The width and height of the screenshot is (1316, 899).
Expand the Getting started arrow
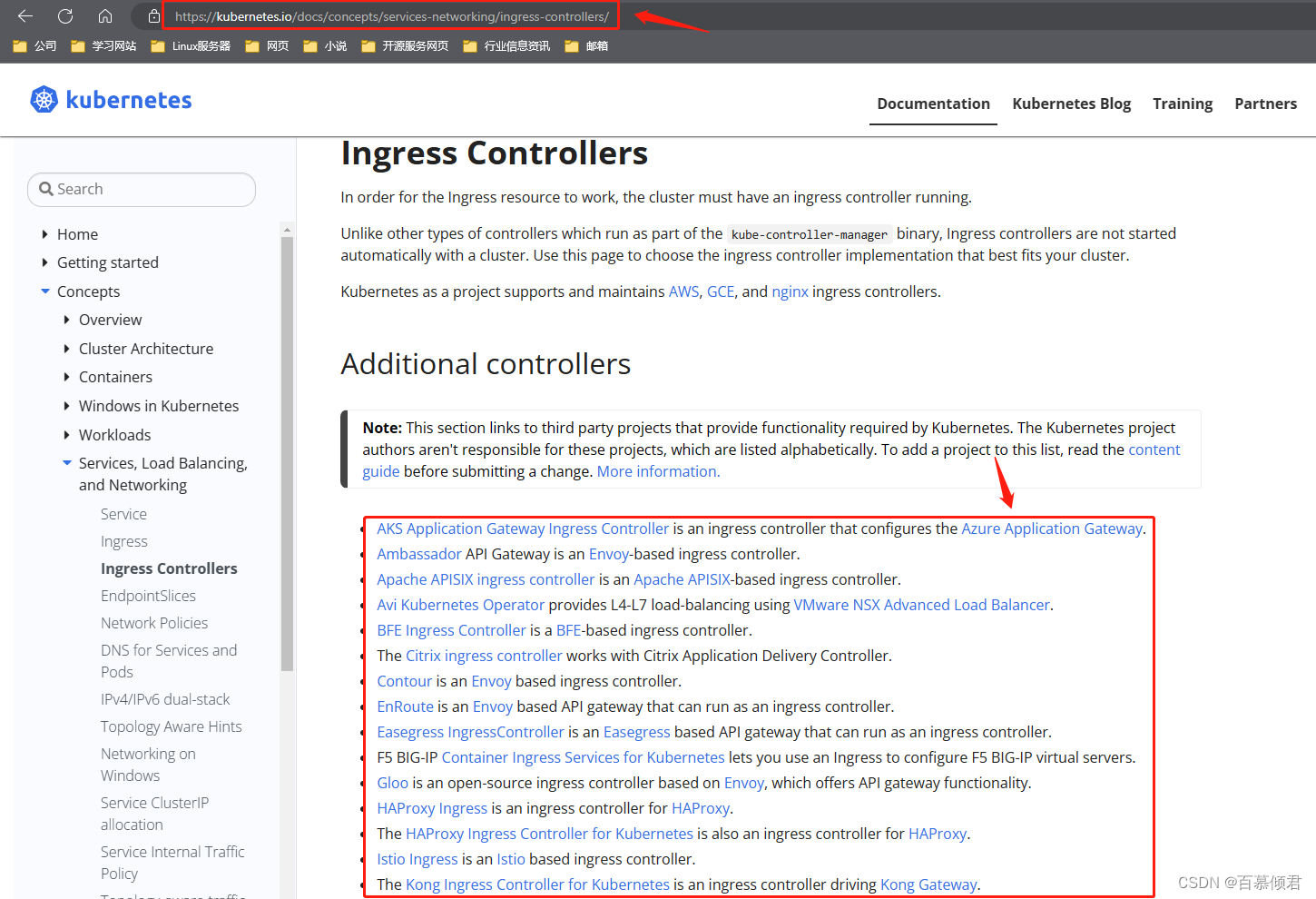(x=44, y=262)
